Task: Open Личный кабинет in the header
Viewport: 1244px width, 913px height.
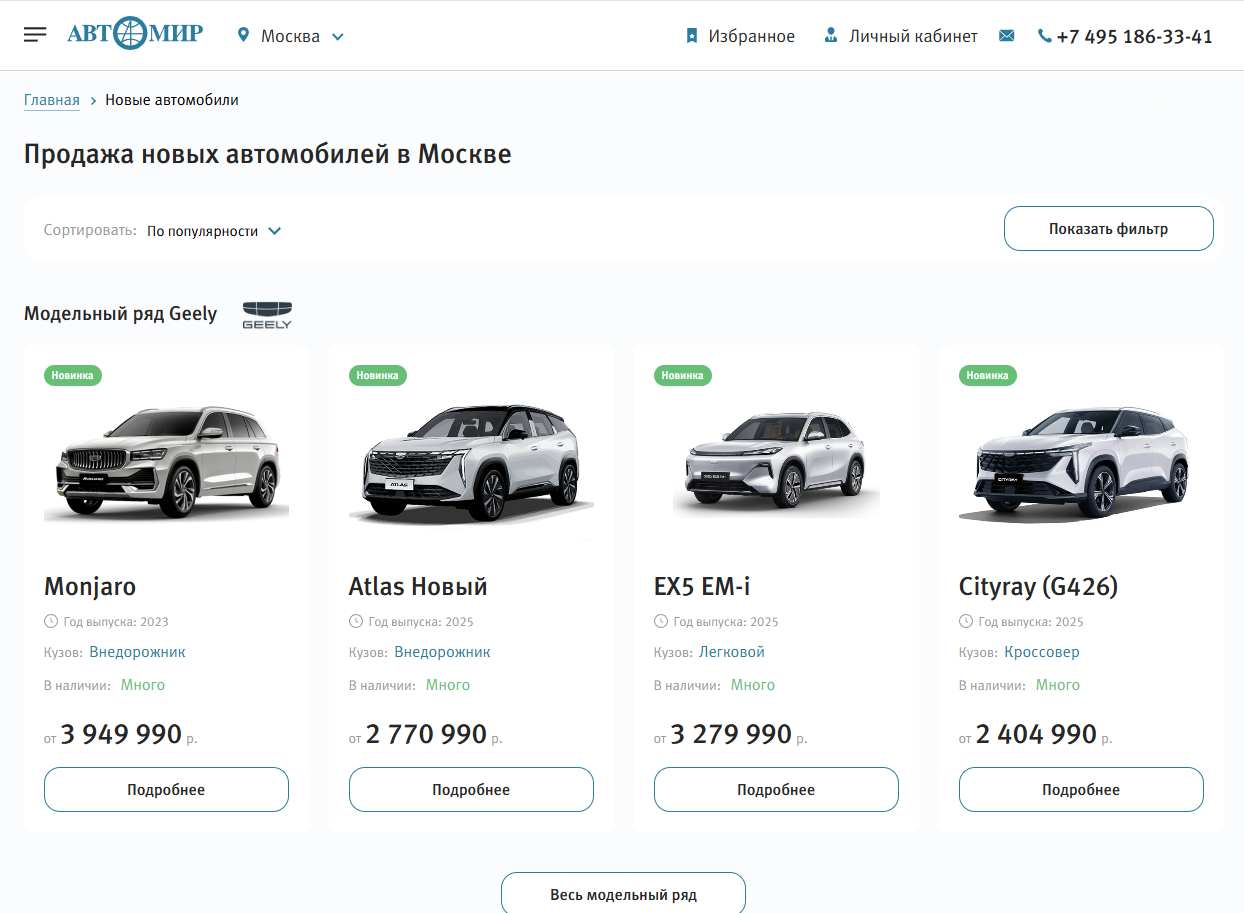Action: point(913,36)
